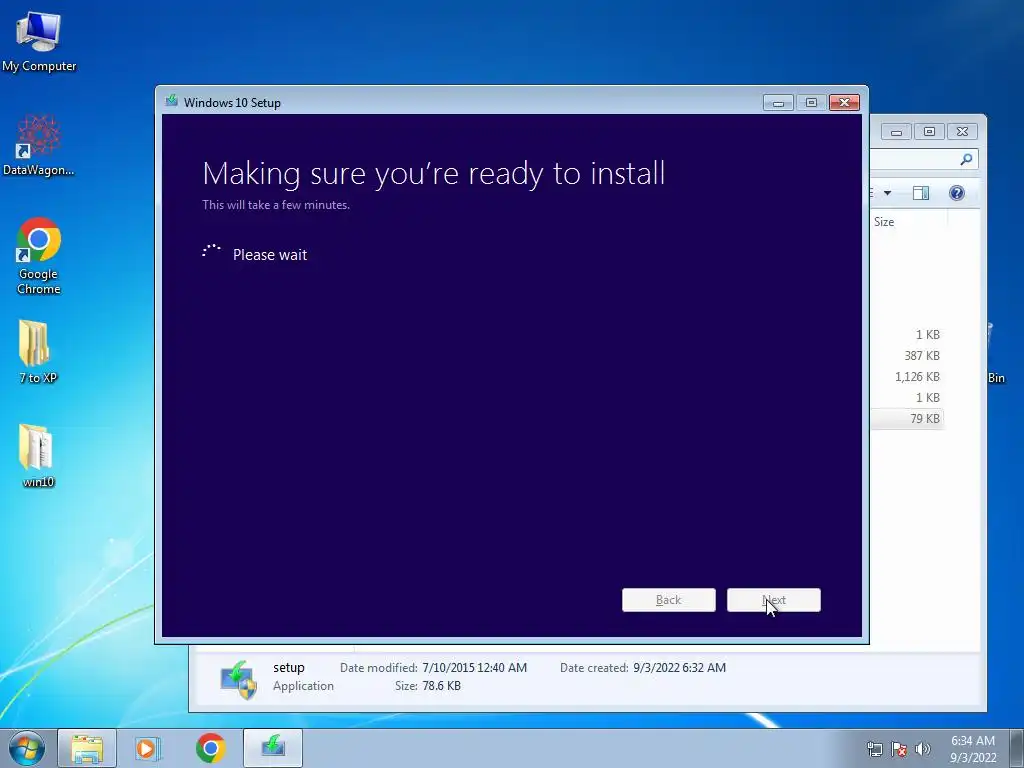Open the Action Center flag icon in the tray

[899, 749]
